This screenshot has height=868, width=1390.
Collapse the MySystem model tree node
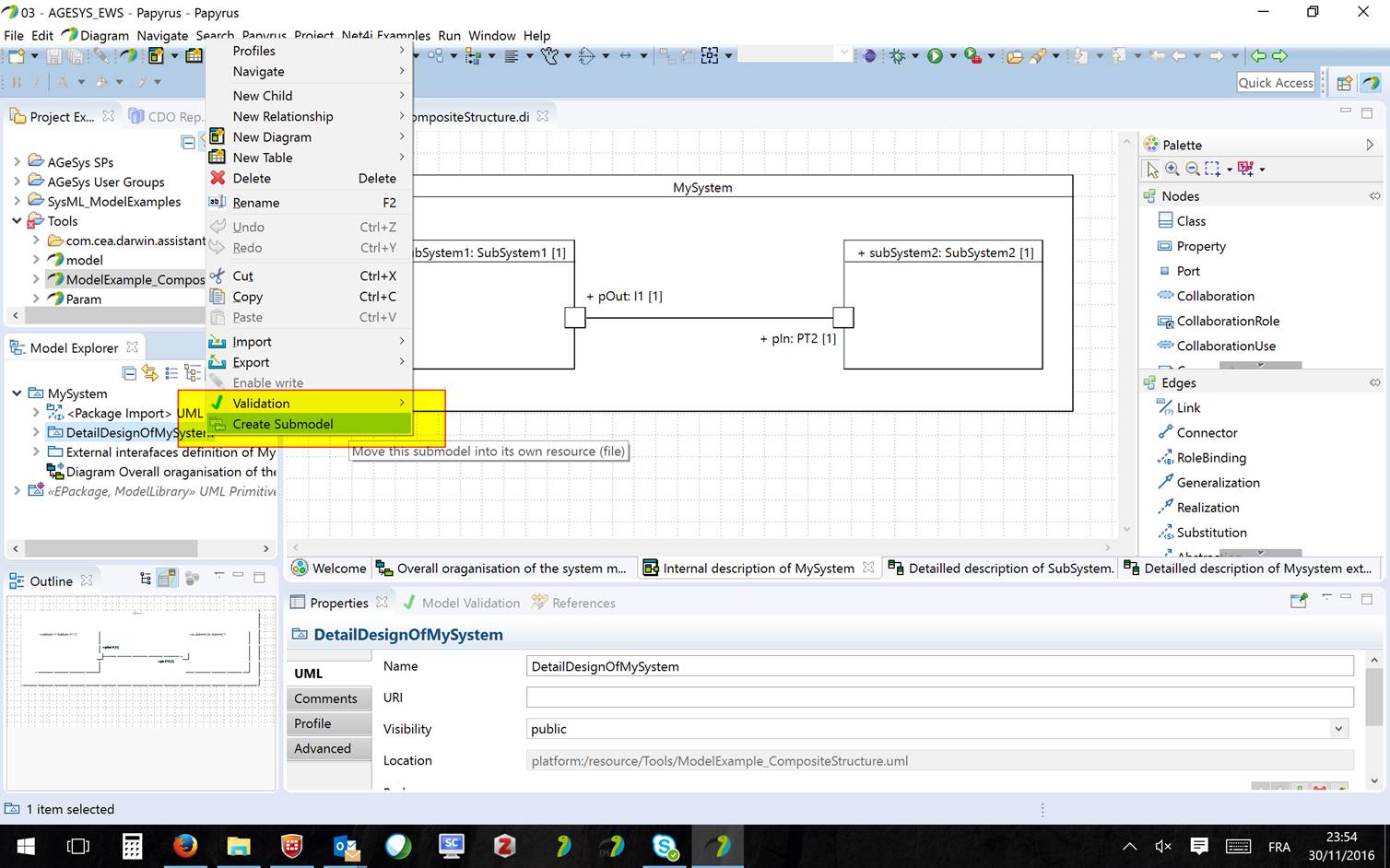click(x=17, y=393)
